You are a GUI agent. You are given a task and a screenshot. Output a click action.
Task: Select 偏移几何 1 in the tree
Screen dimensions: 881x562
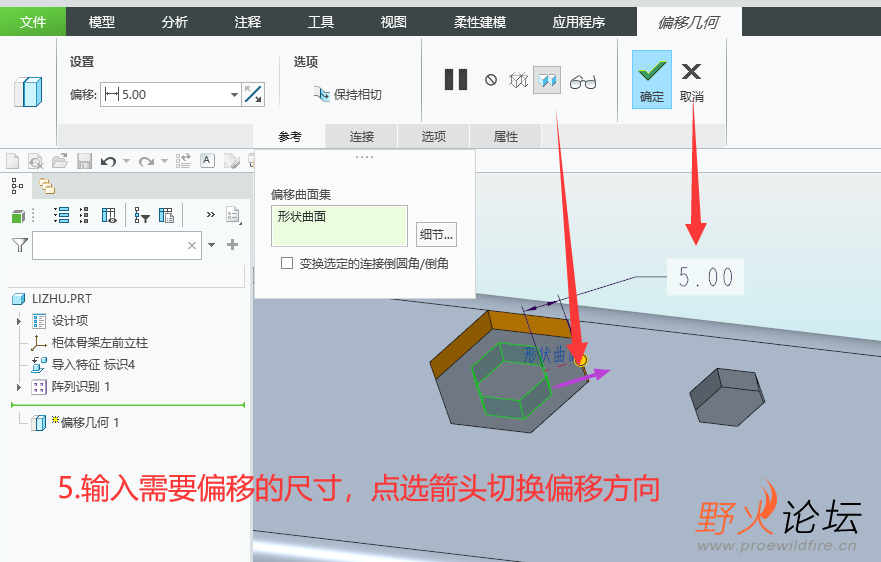[x=89, y=423]
